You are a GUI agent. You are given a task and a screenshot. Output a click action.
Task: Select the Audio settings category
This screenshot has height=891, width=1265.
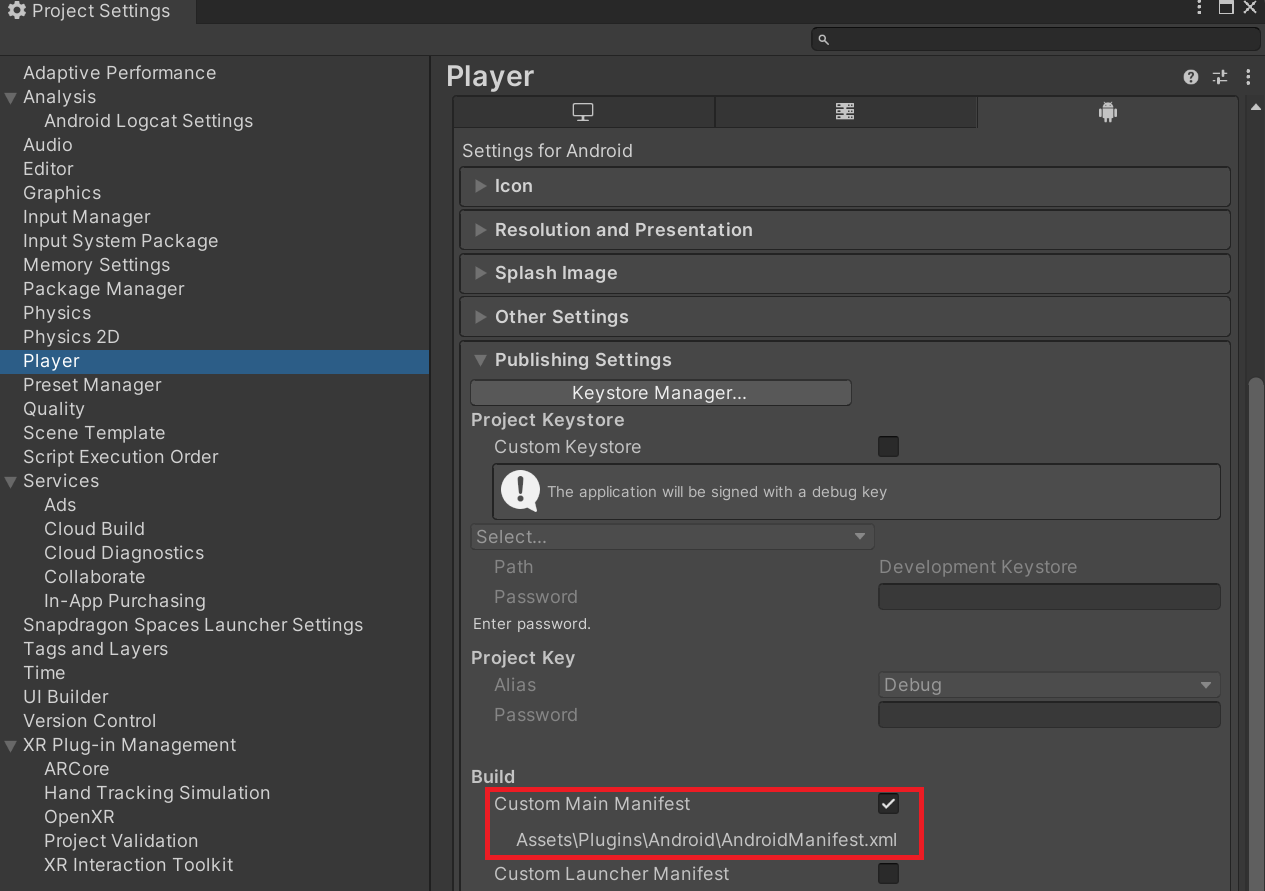pos(48,145)
